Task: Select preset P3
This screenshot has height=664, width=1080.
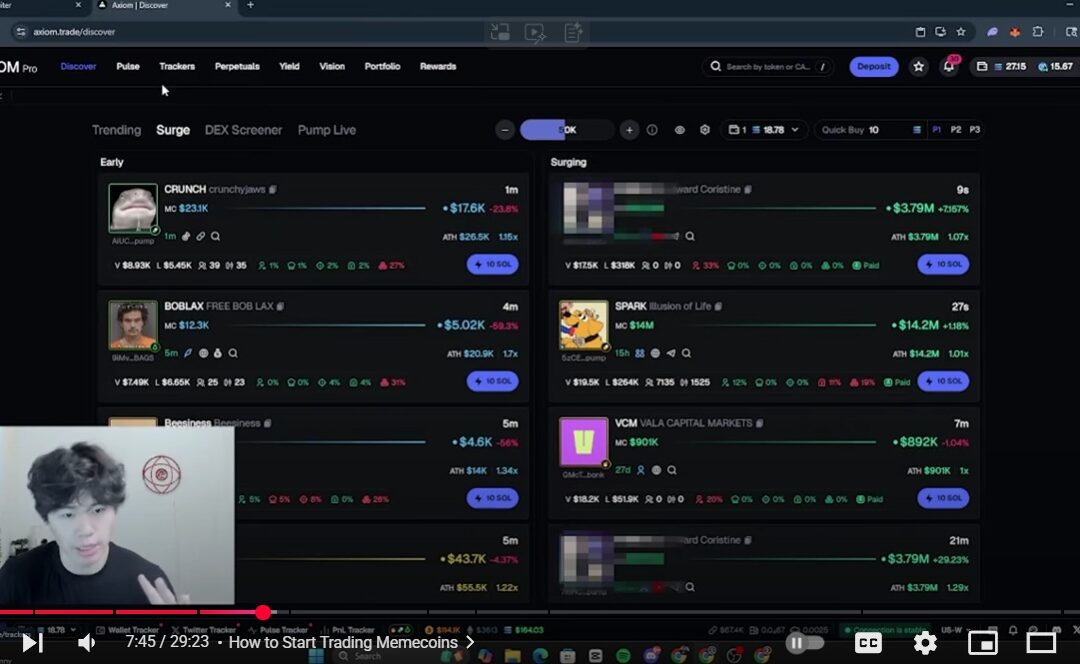Action: coord(975,129)
